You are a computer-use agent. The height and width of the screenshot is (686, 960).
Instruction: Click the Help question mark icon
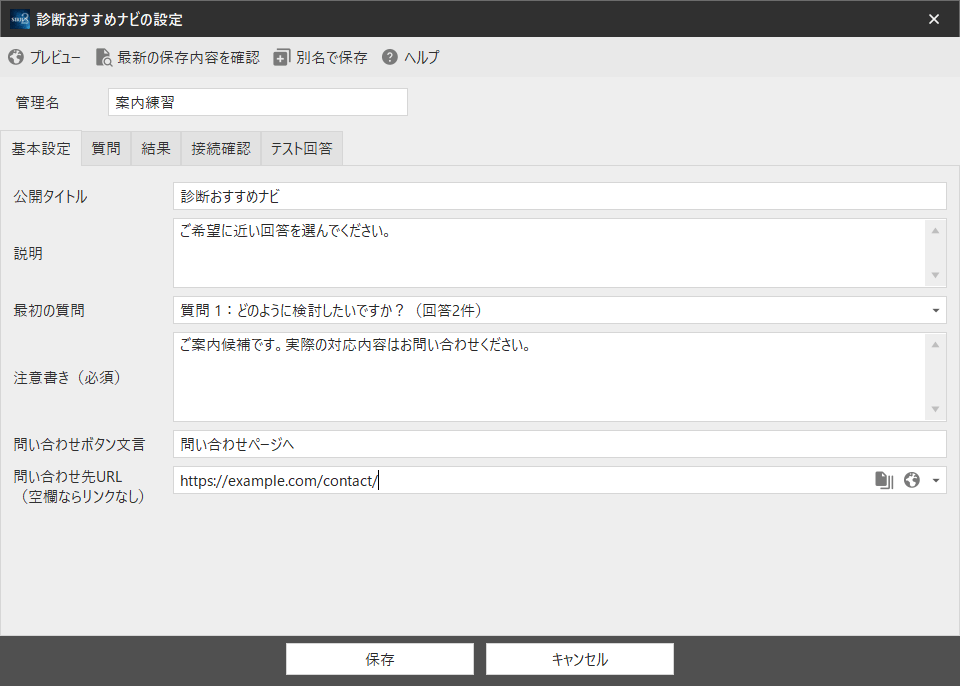tap(390, 57)
